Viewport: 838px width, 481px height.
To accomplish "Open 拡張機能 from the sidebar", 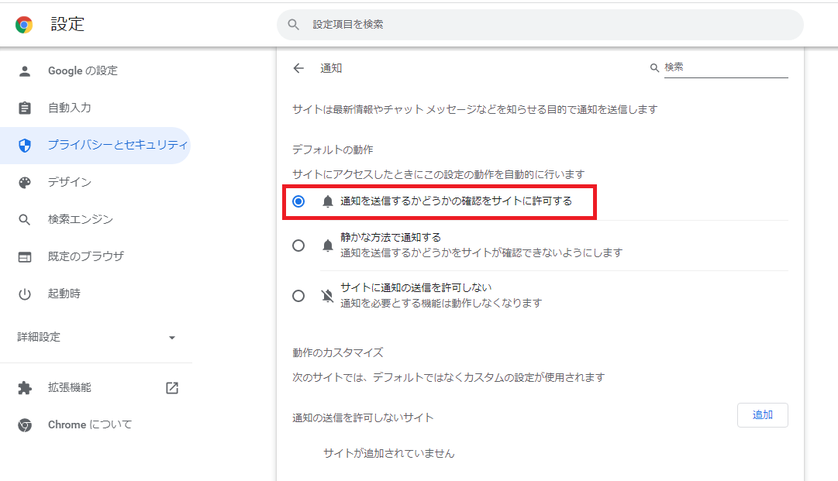I will pos(69,388).
